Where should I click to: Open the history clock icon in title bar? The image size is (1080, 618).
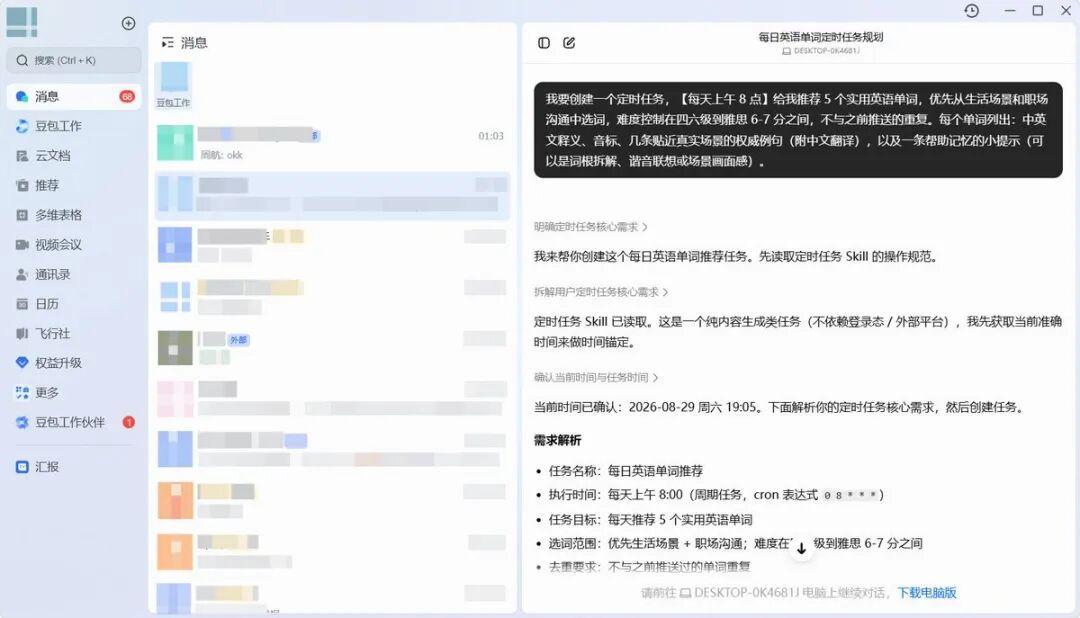pos(972,10)
